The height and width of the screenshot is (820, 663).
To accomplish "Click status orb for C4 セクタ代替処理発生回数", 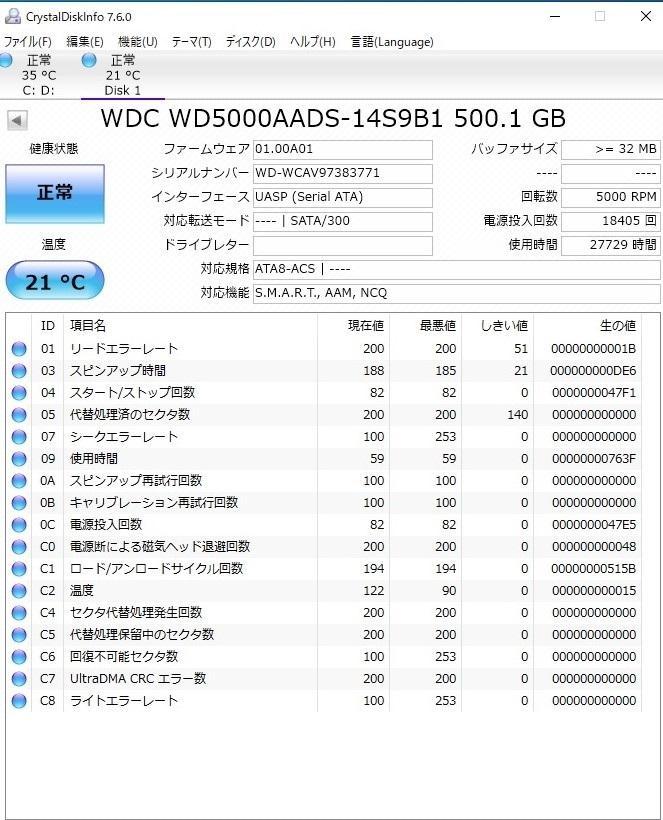I will pos(19,612).
